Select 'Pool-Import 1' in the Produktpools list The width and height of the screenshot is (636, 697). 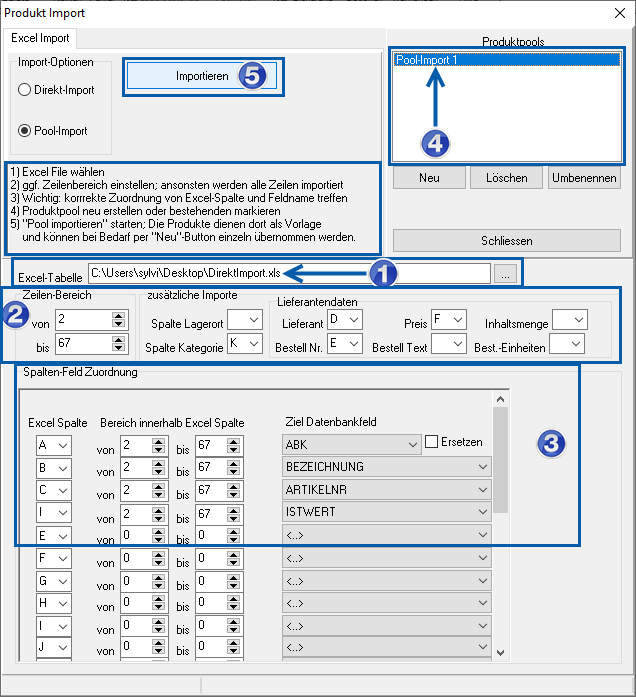[507, 60]
